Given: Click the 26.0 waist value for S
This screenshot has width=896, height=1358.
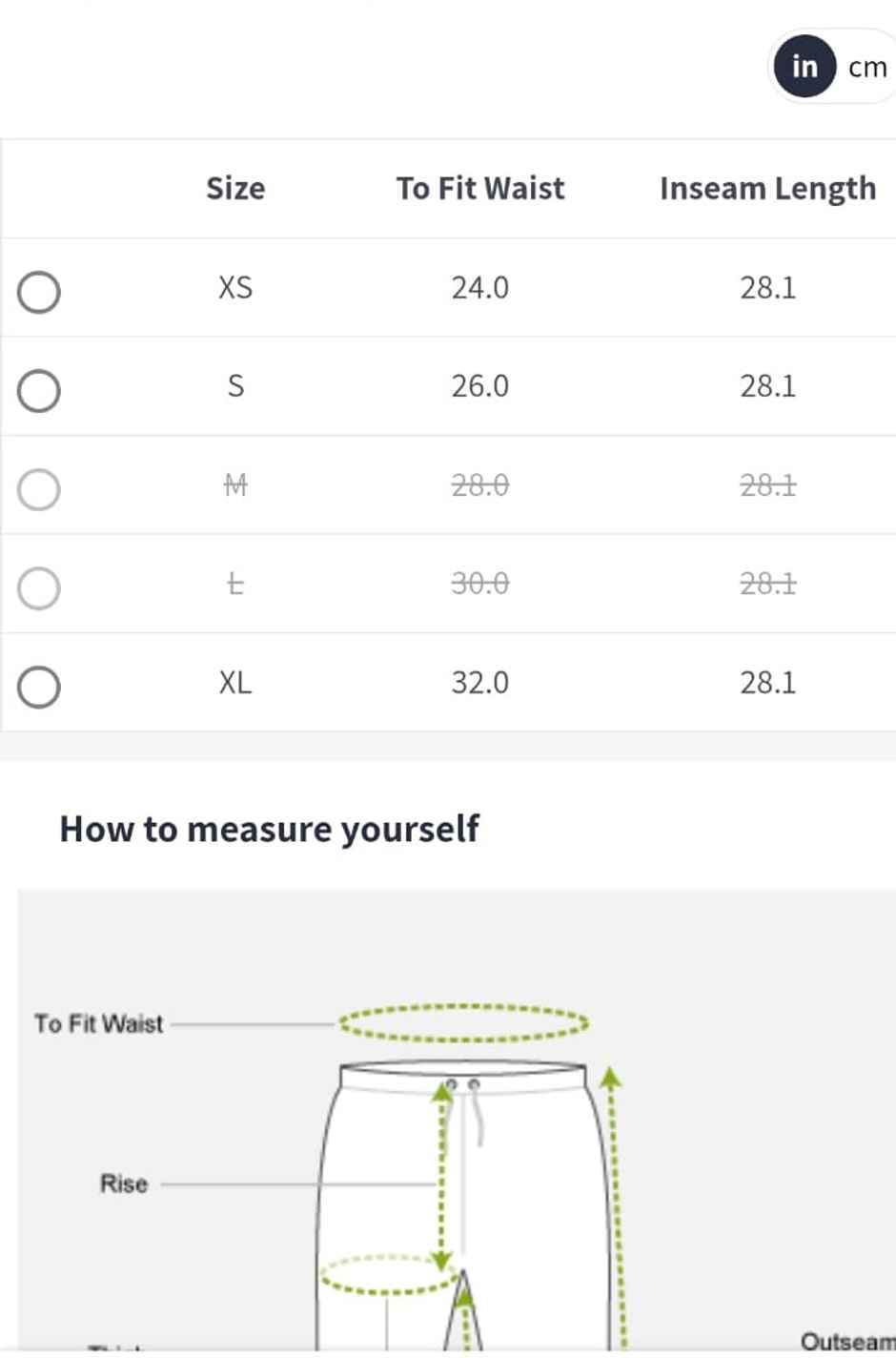Looking at the screenshot, I should [480, 386].
